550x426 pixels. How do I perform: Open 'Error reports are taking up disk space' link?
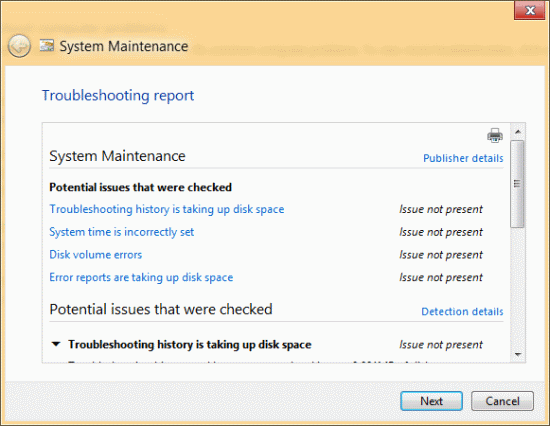(141, 278)
